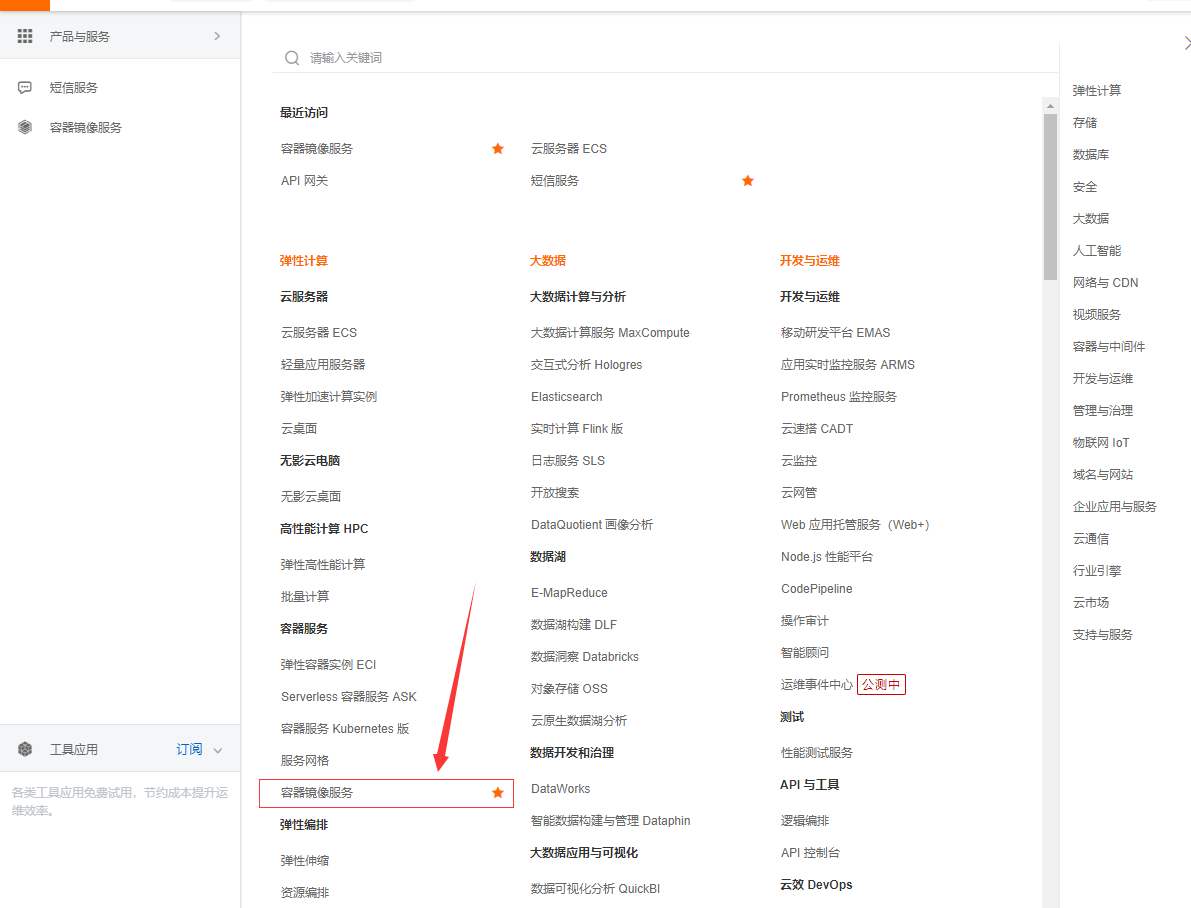Click the 工具应用 icon at bottom left

[25, 749]
